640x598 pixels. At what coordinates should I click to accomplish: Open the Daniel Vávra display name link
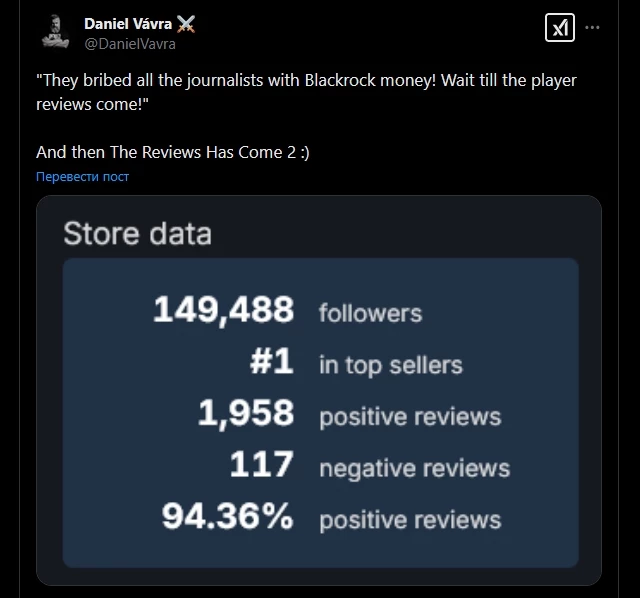click(x=128, y=24)
